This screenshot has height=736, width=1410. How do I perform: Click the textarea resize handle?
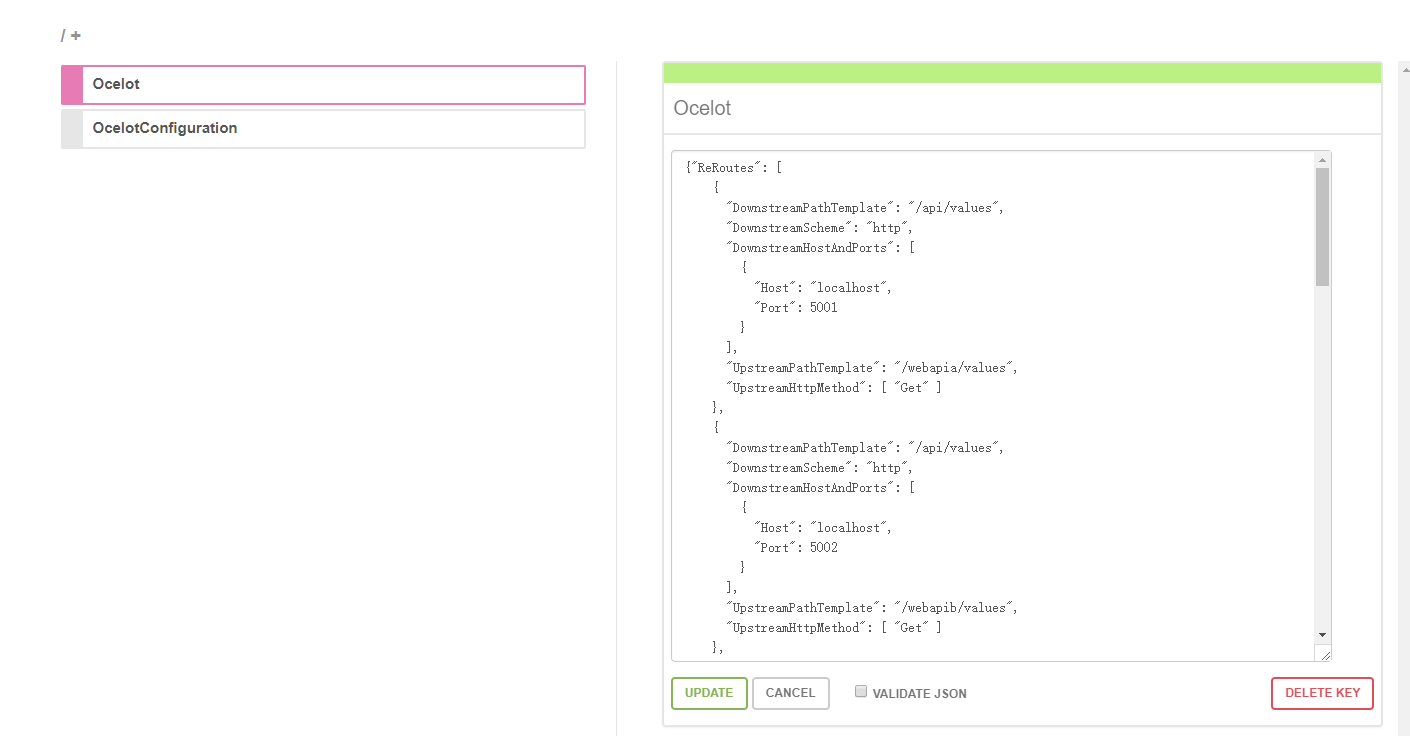[1328, 654]
